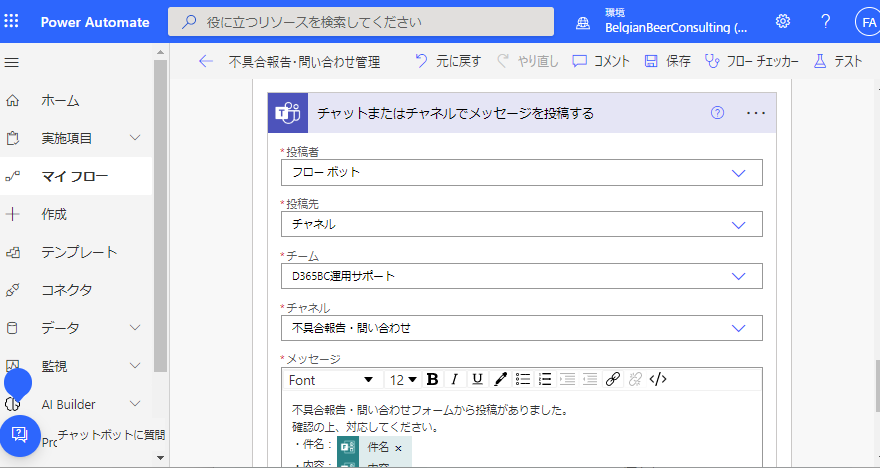Click やり直し redo button
The width and height of the screenshot is (880, 468).
click(528, 61)
